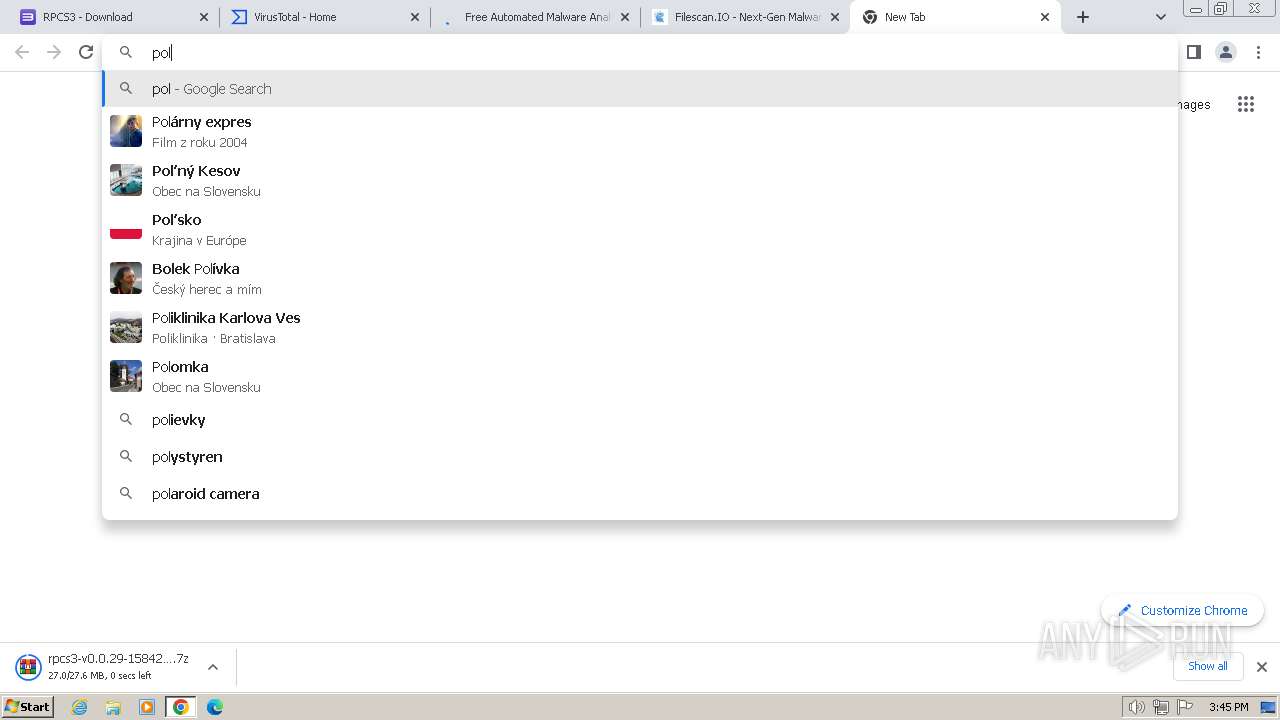Click the magnifier icon beside polievky

(x=126, y=420)
